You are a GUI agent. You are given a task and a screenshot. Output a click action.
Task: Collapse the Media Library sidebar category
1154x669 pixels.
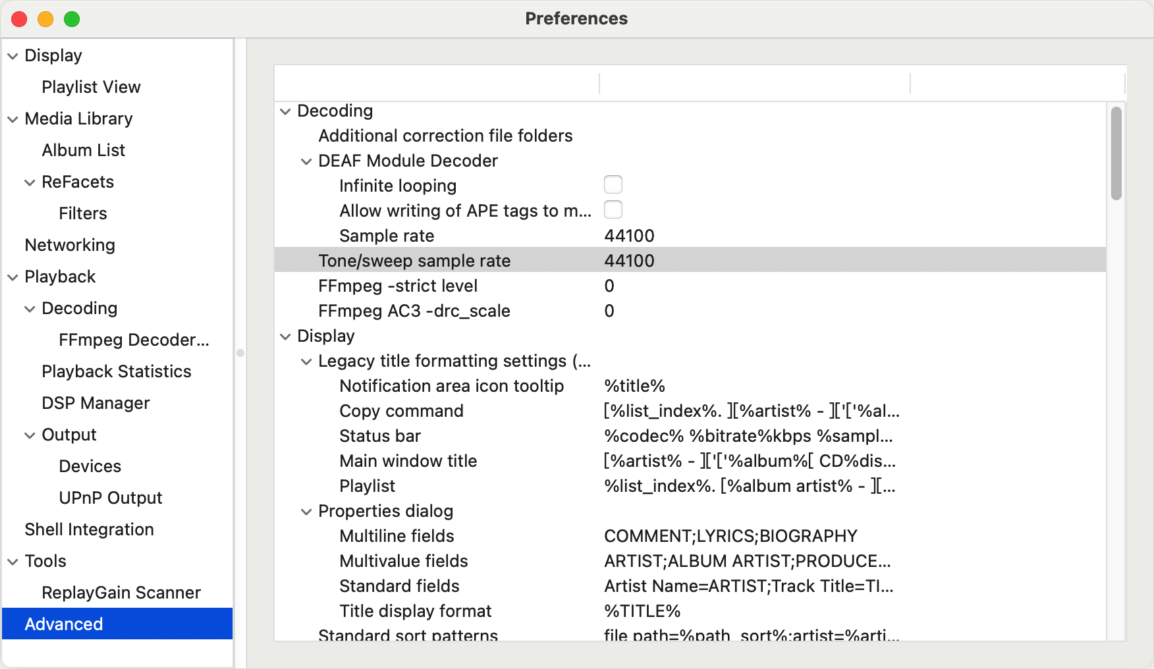pos(13,119)
